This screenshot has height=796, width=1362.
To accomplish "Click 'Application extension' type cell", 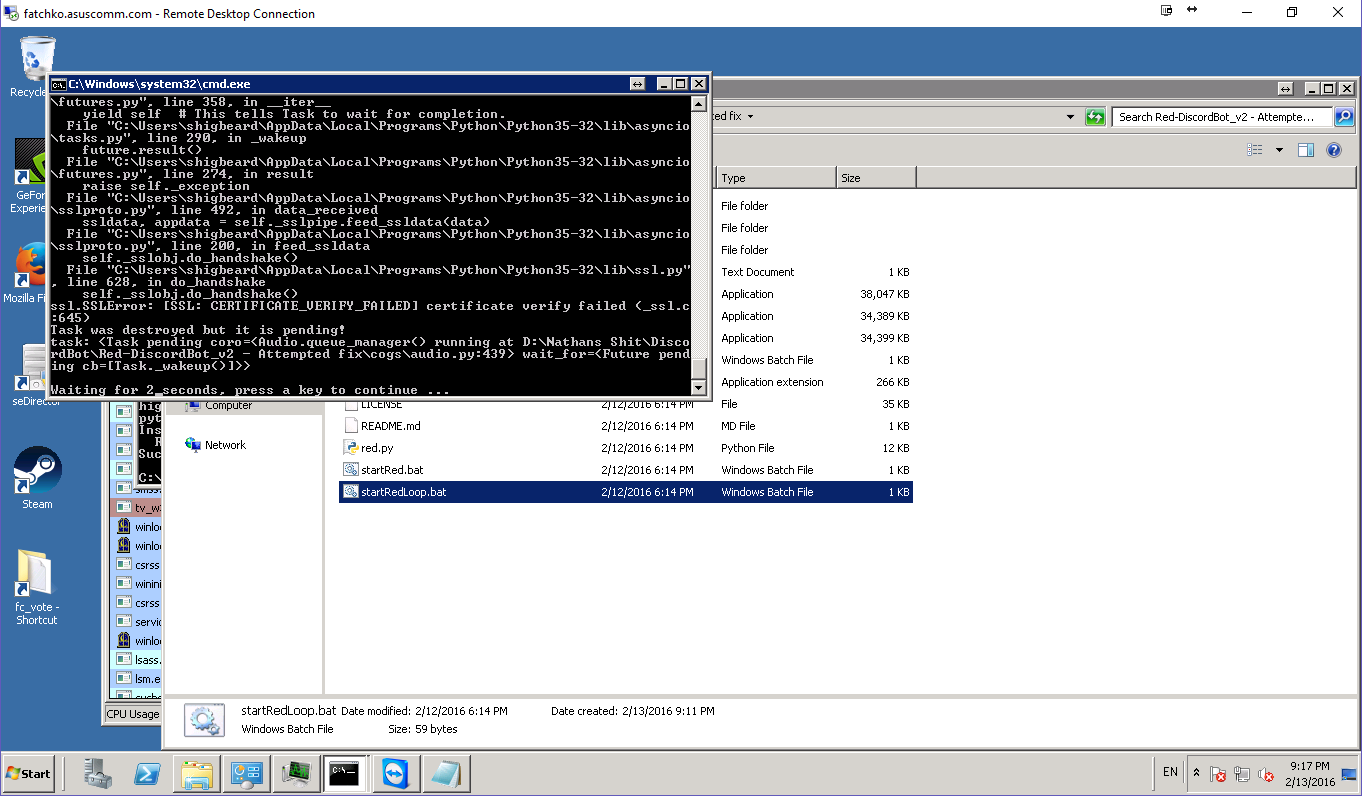I will pyautogui.click(x=772, y=382).
